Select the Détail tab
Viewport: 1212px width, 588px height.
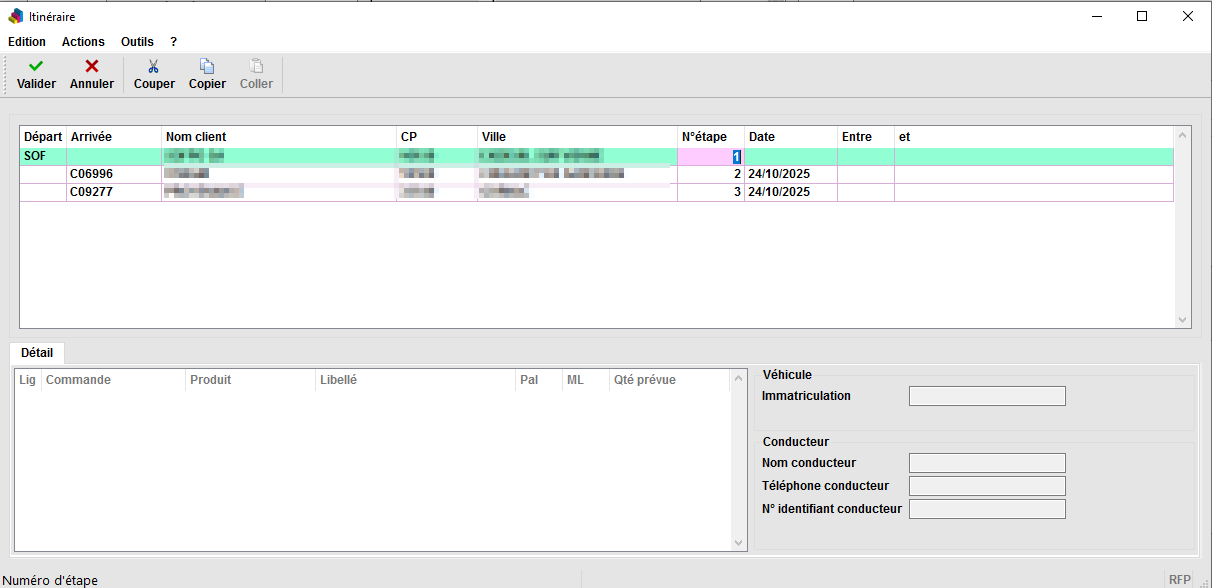tap(37, 353)
